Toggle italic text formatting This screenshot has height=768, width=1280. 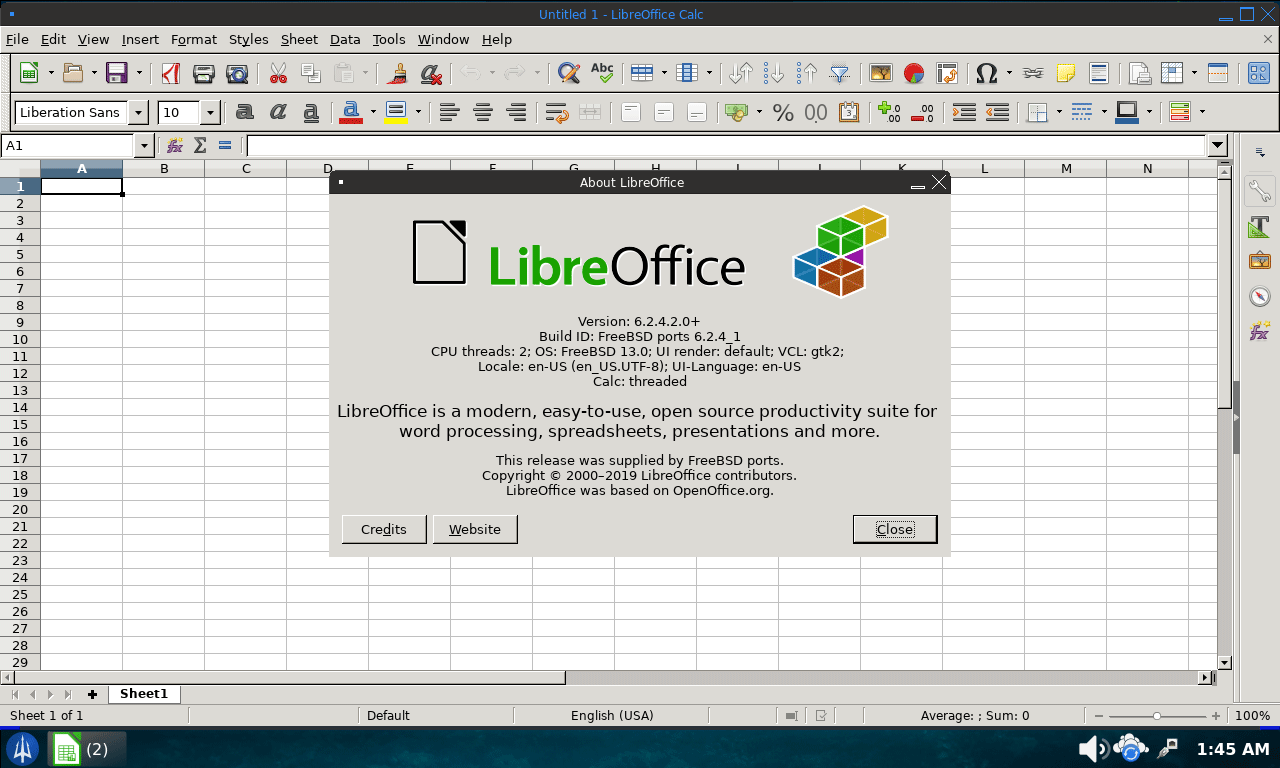278,112
